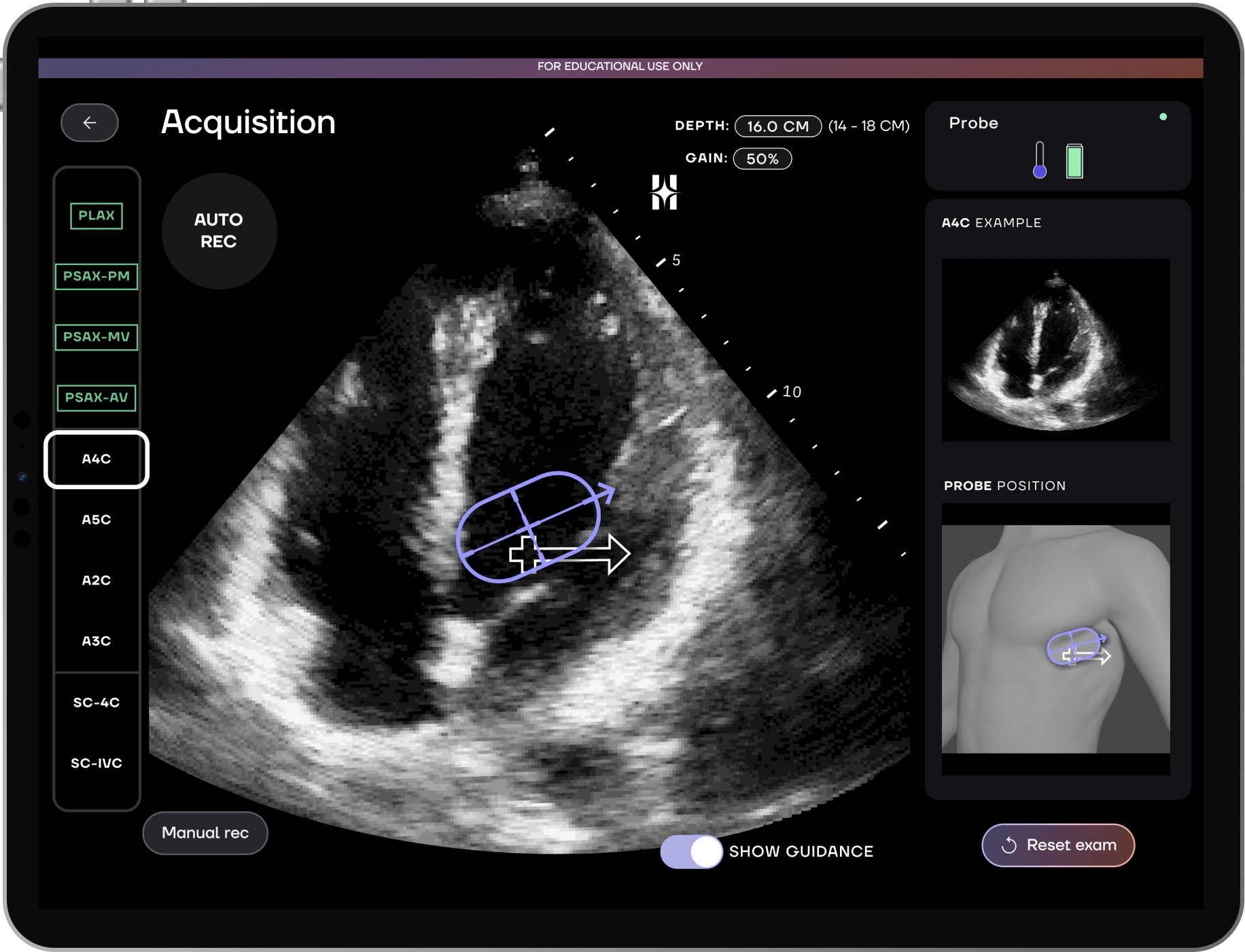Open the gain 50% selector
Screen dimensions: 1245x952
pos(762,159)
